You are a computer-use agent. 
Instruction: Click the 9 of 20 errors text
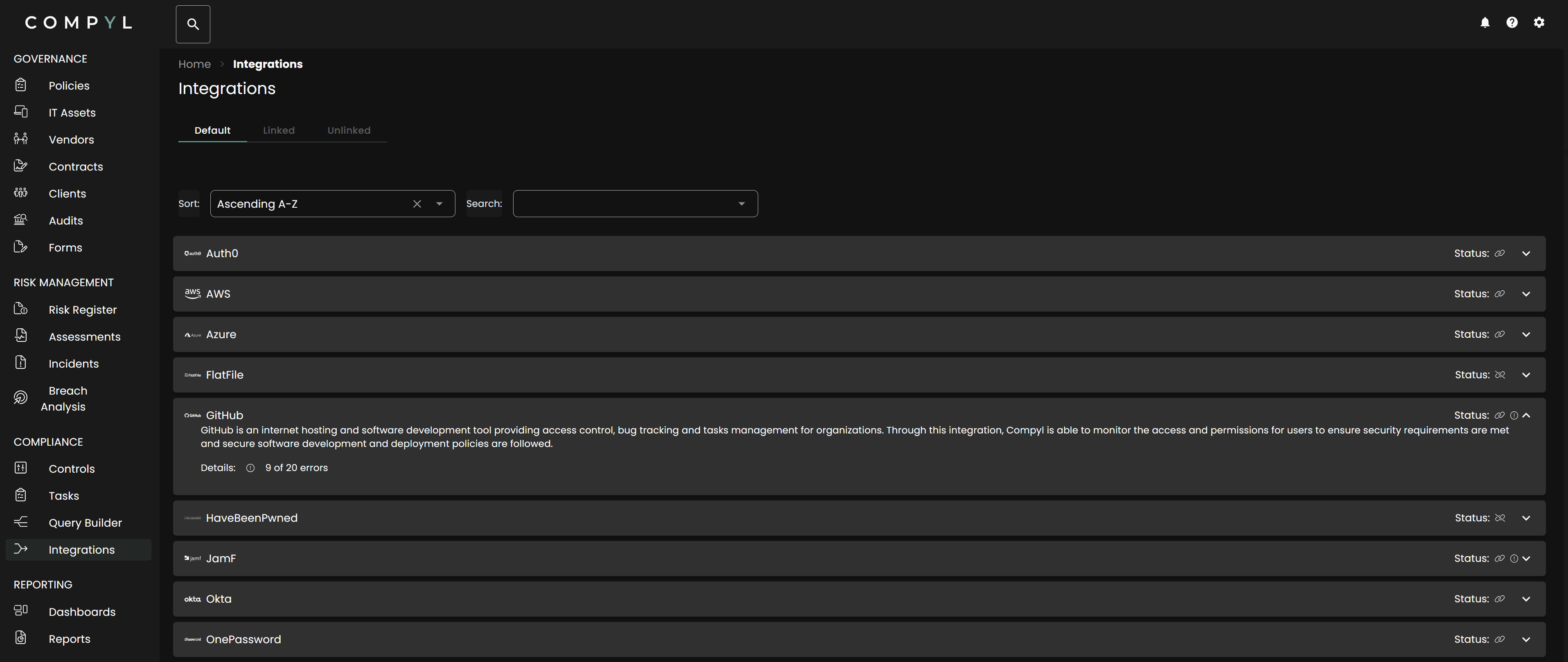point(296,468)
